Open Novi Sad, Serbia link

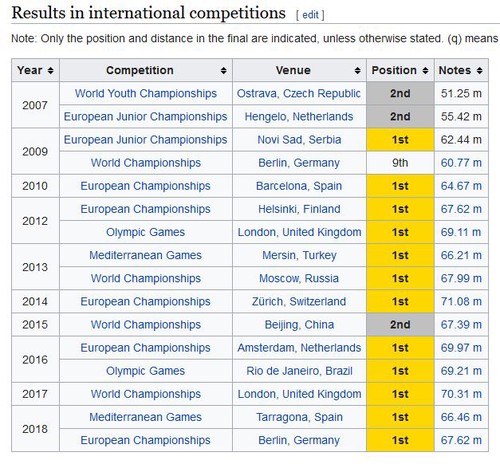click(x=299, y=140)
